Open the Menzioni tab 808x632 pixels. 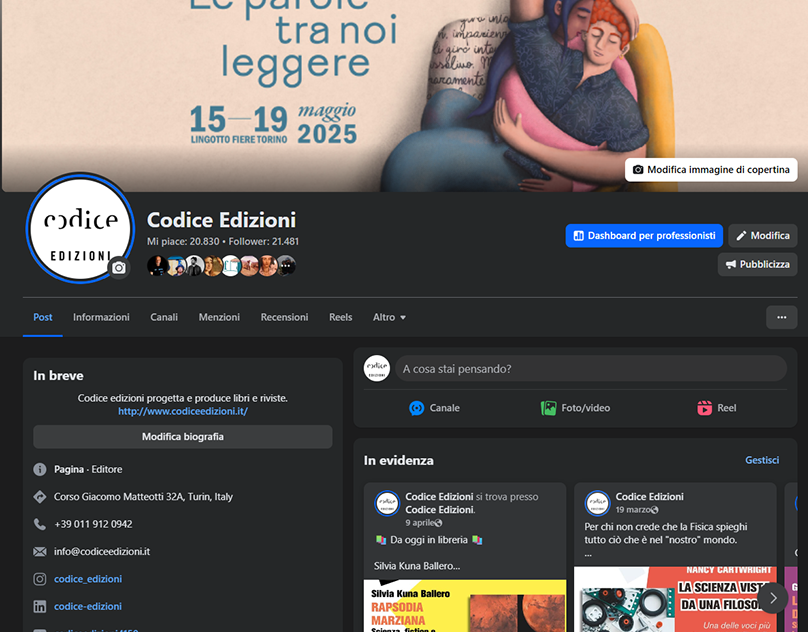tap(219, 317)
